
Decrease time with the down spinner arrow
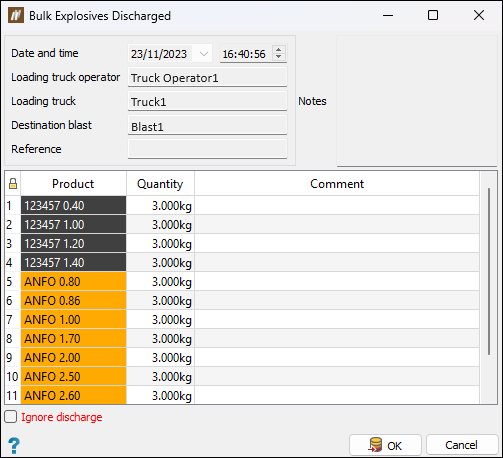(279, 57)
